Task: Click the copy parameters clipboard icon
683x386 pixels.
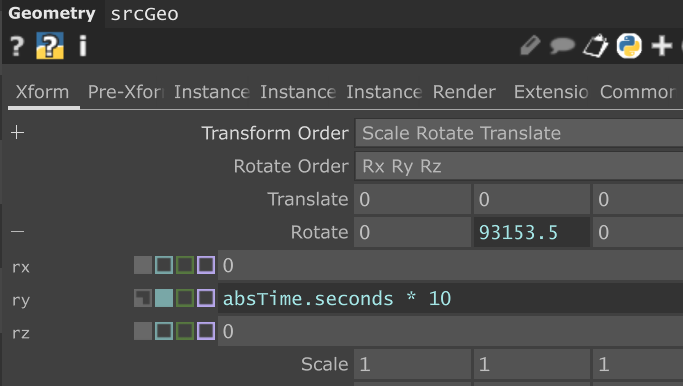Action: pyautogui.click(x=595, y=46)
